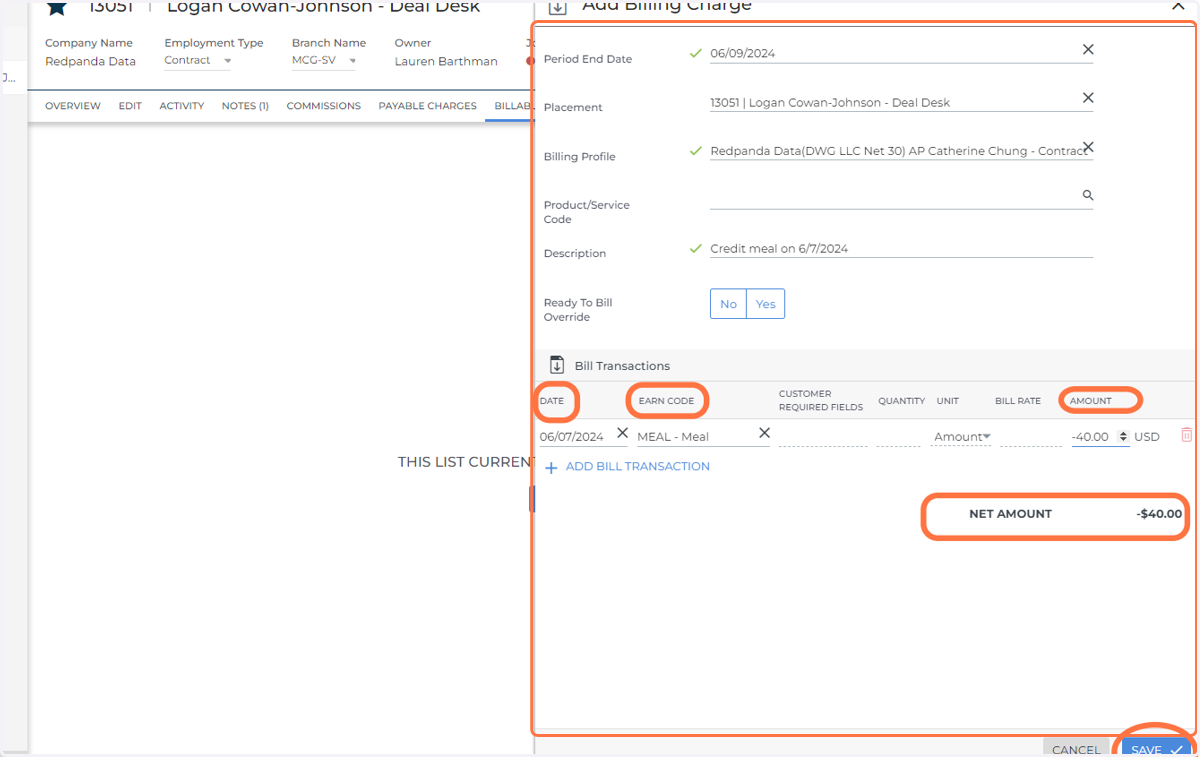Open the Branch Name MCG-SV dropdown

[324, 61]
